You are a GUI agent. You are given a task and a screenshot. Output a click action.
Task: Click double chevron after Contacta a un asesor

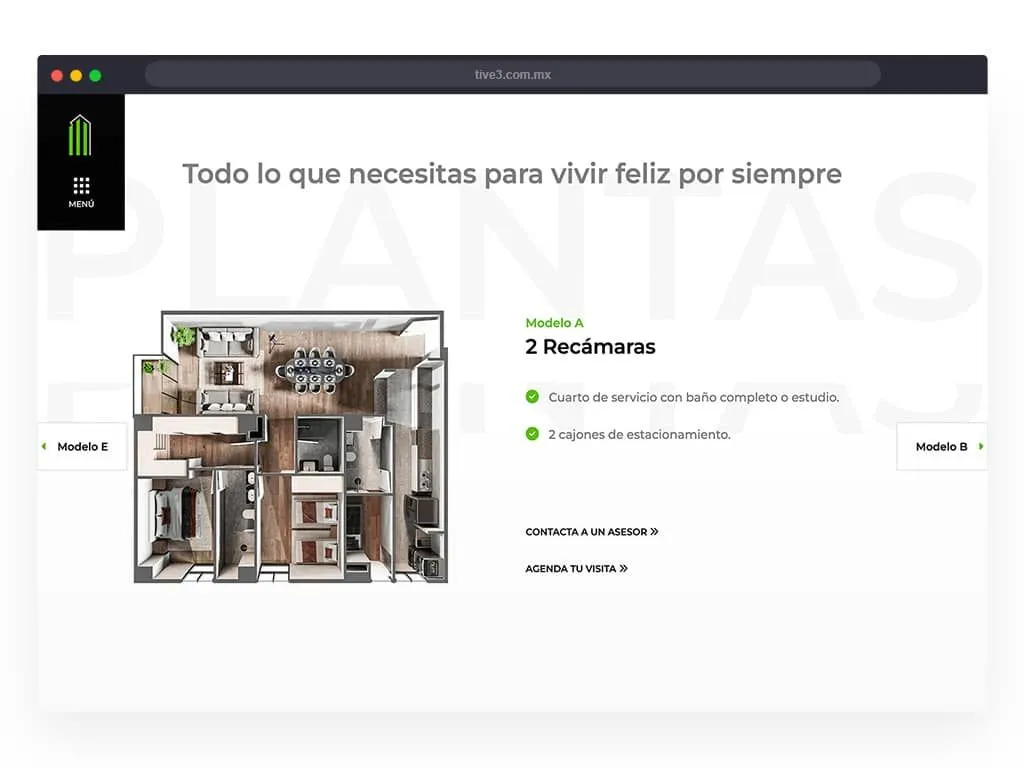click(654, 532)
